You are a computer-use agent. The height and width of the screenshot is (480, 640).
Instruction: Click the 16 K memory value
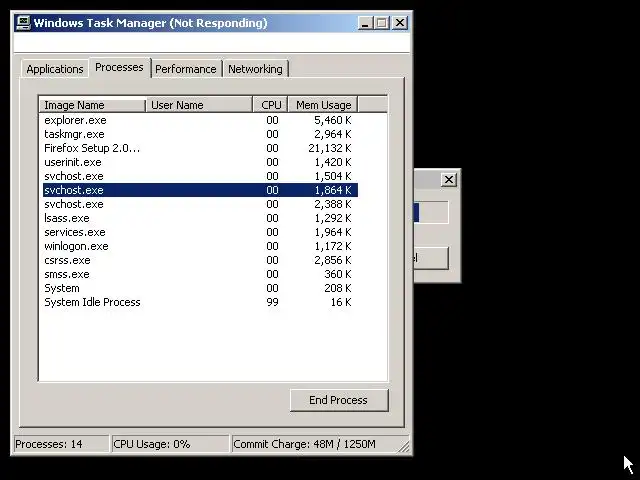click(x=341, y=302)
